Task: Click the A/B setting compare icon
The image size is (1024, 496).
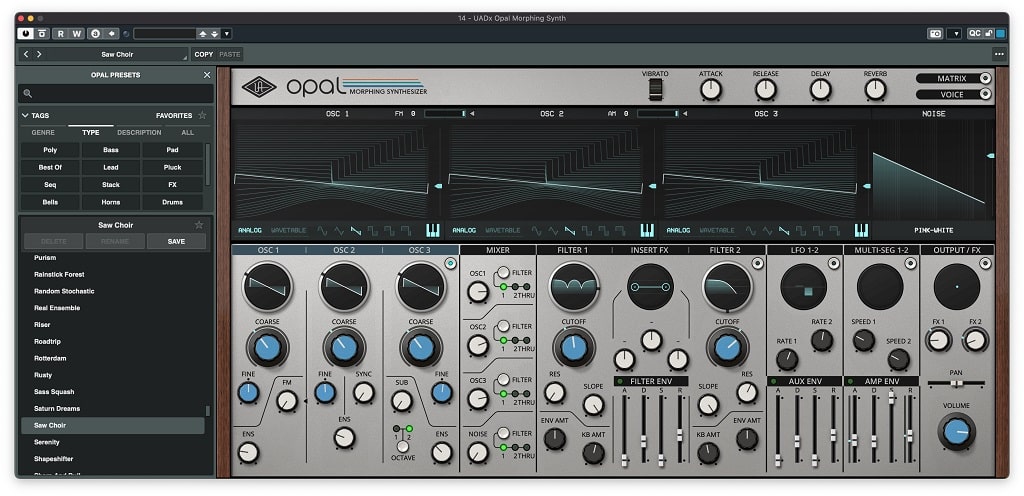Action: (95, 33)
